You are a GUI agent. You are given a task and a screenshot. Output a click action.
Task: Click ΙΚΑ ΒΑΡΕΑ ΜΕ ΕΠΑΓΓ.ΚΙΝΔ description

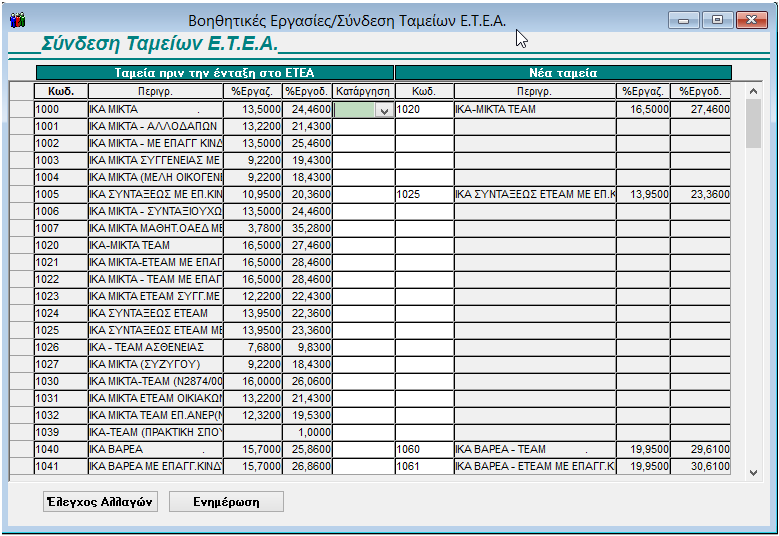[156, 466]
